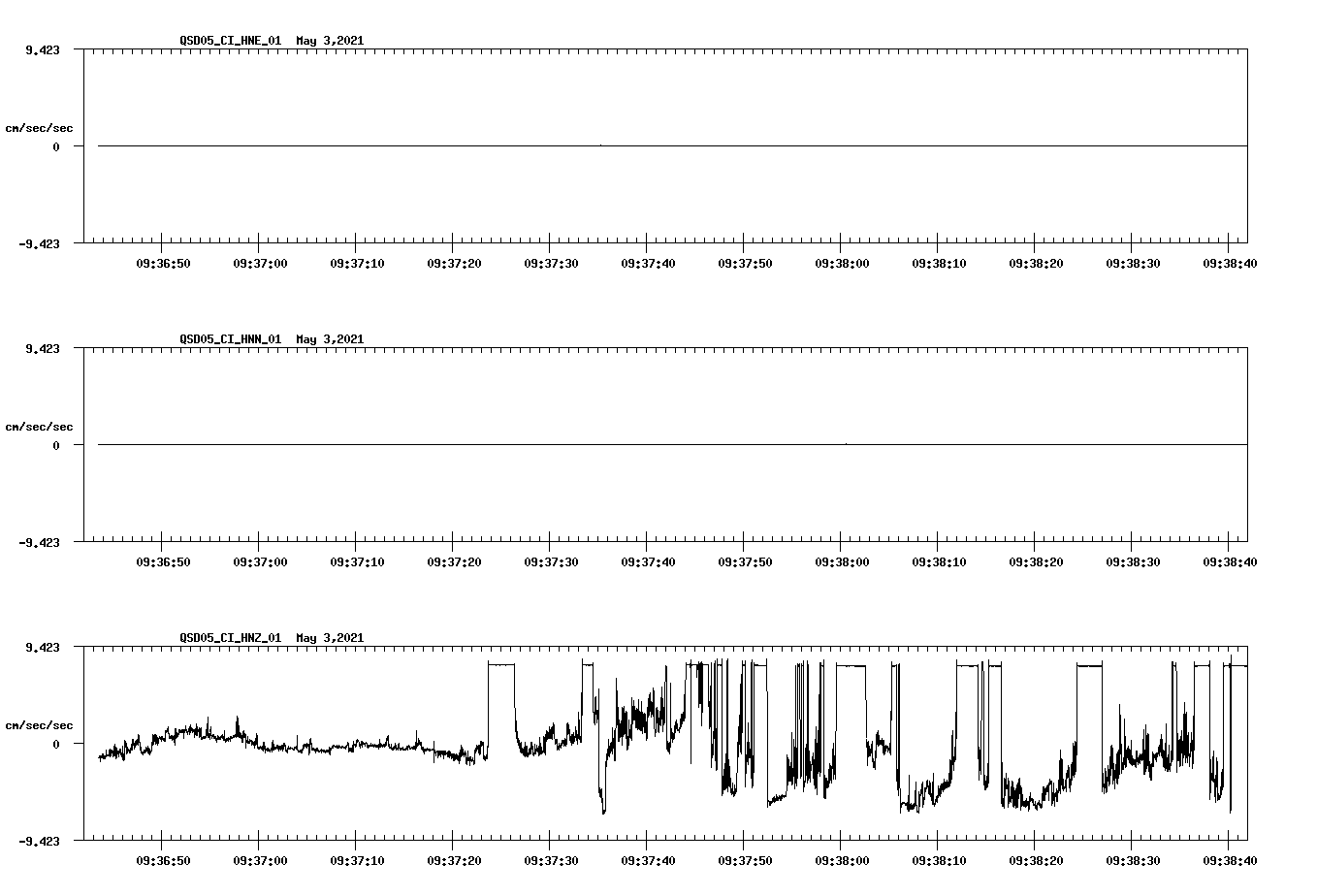Click the May 3,2021 date on bottom panel
1317x896 pixels.
[329, 639]
